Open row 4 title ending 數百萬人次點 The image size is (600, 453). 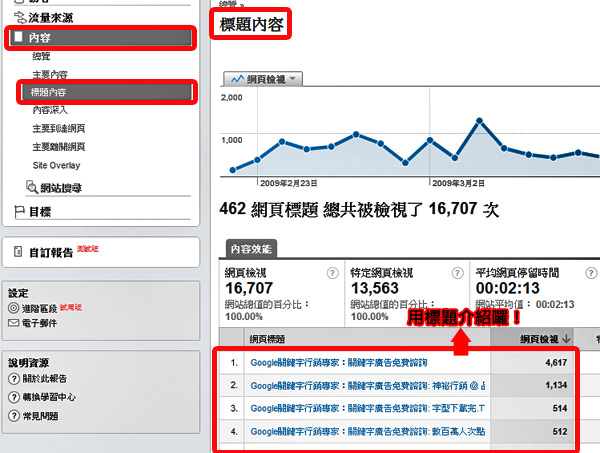[368, 432]
